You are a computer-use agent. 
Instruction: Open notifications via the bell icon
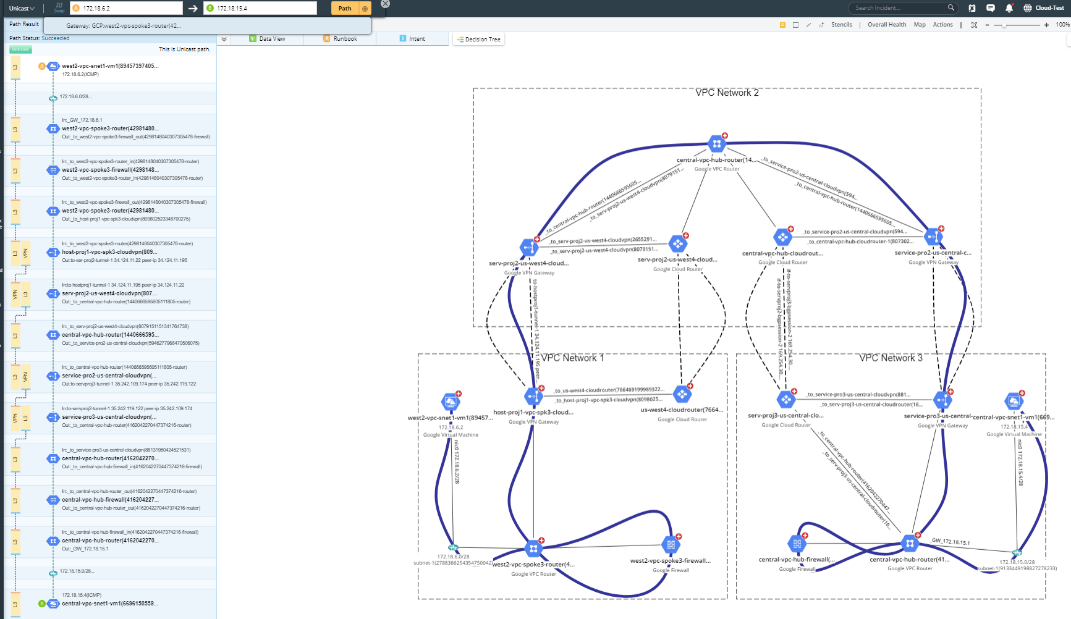coord(1009,8)
